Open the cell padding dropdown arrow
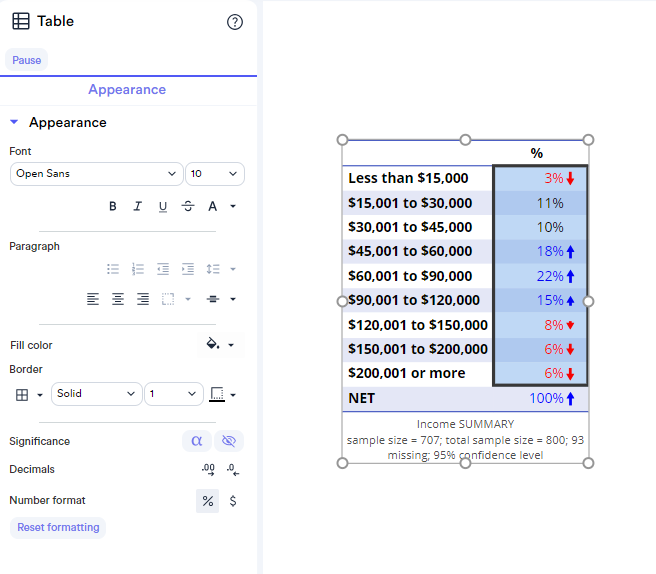This screenshot has width=656, height=574. coord(188,299)
